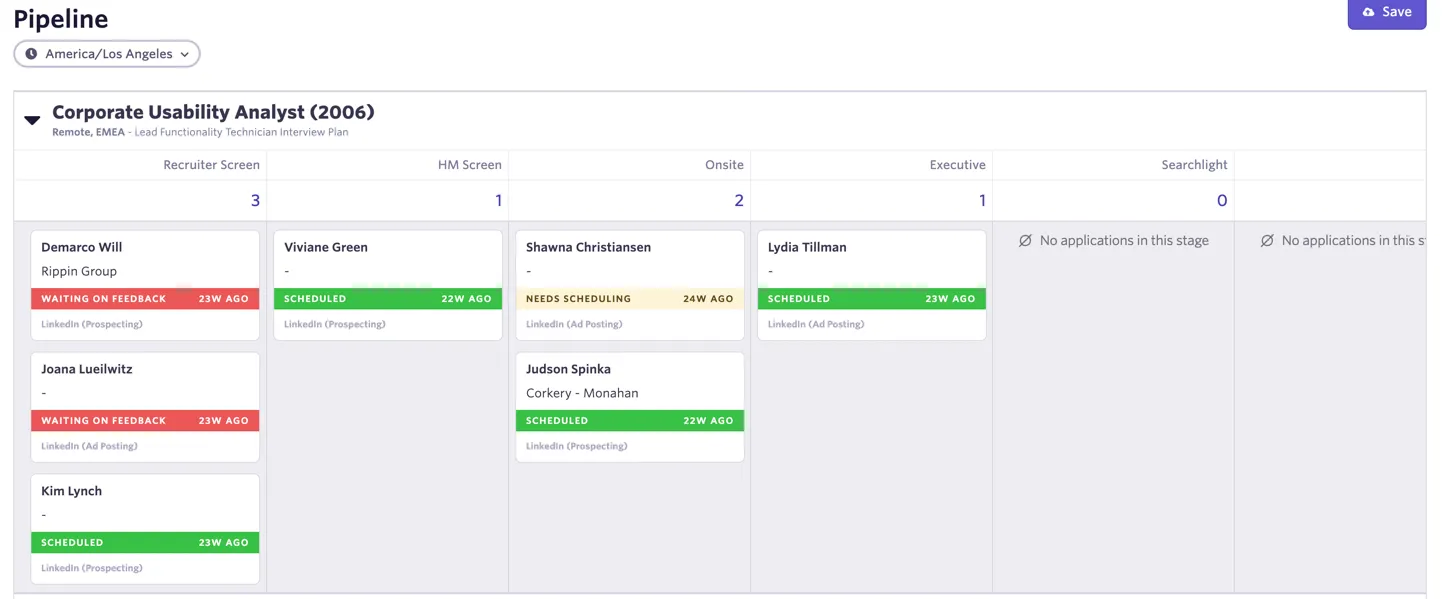Viewport: 1442px width, 599px height.
Task: Click the Onsite count 2
Action: [x=739, y=201]
